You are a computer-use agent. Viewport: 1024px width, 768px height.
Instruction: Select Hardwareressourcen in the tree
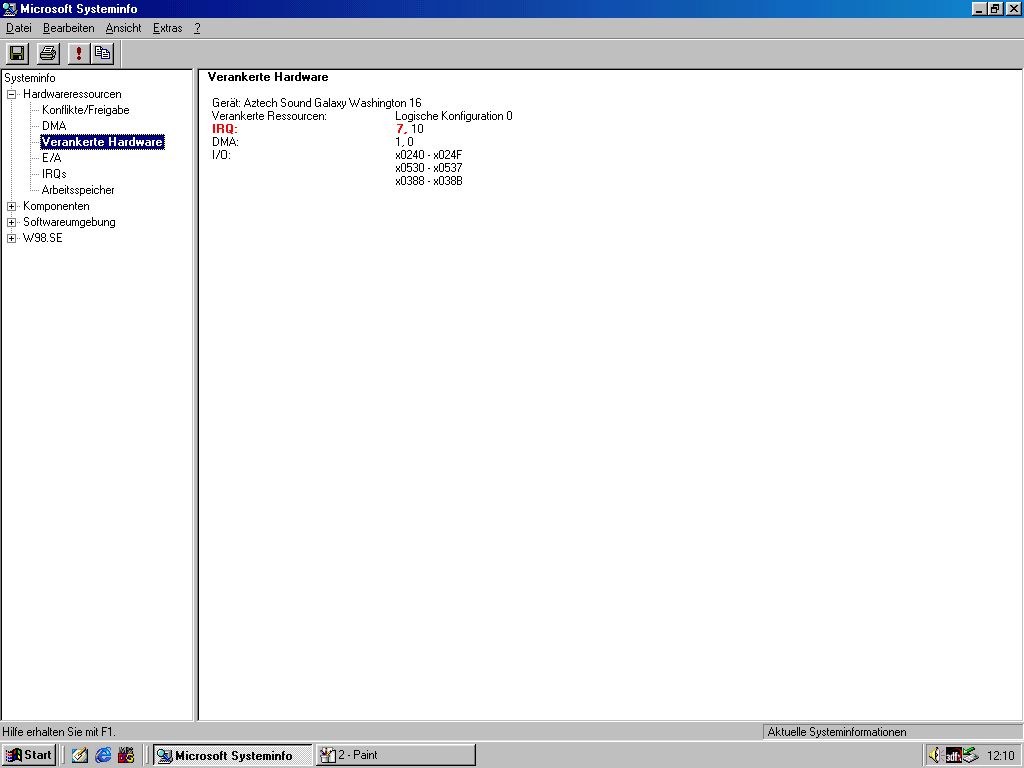72,94
